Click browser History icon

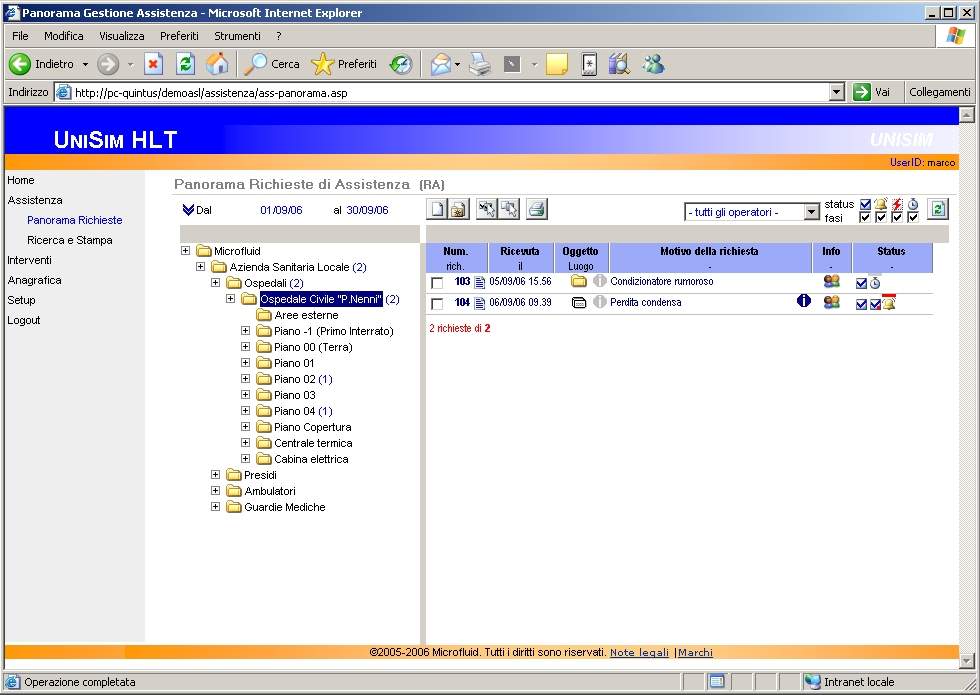click(x=401, y=64)
